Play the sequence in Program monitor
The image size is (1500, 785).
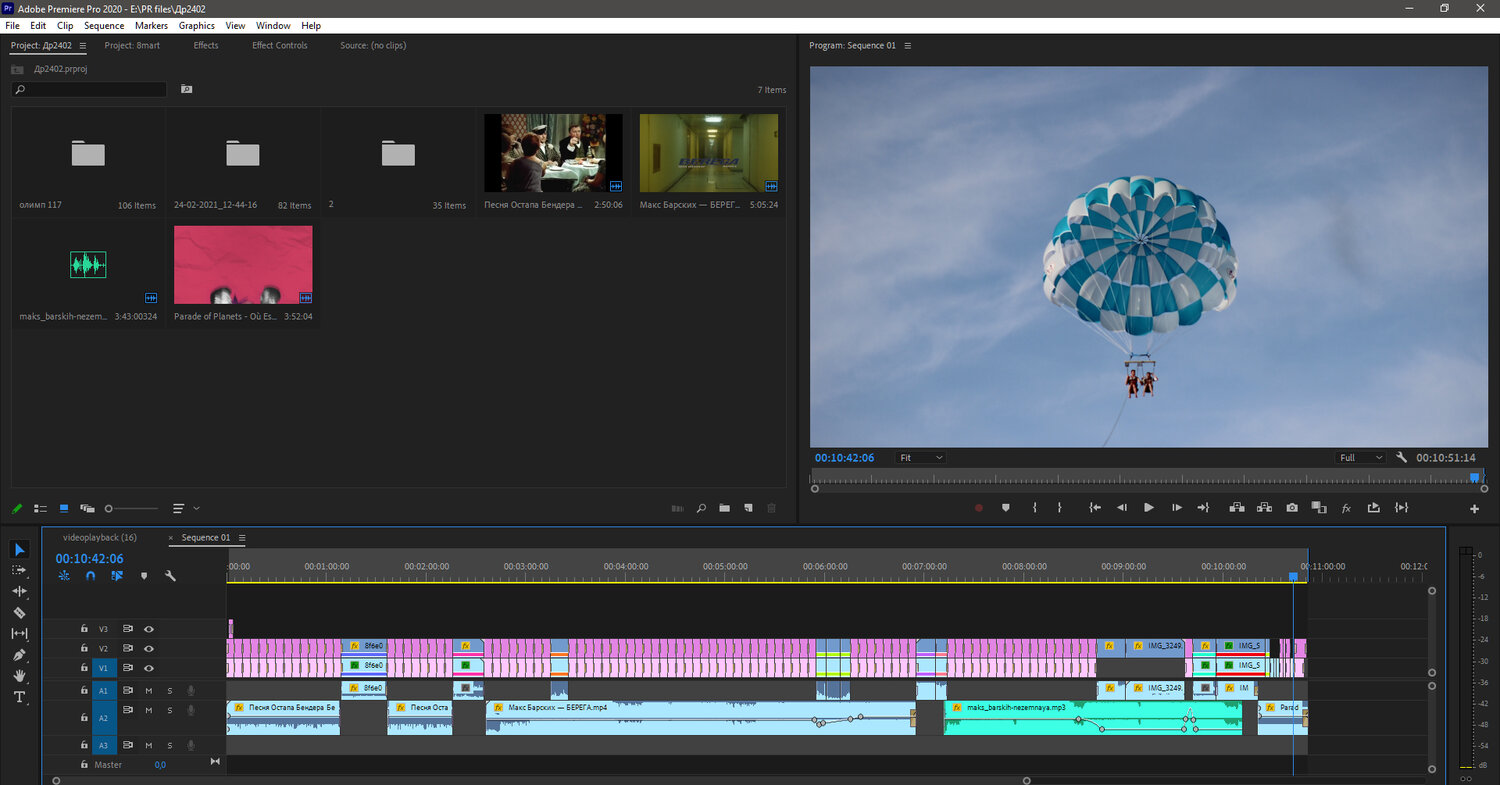[x=1149, y=508]
